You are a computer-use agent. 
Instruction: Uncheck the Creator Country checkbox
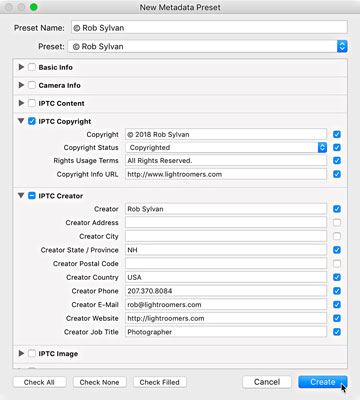(337, 277)
